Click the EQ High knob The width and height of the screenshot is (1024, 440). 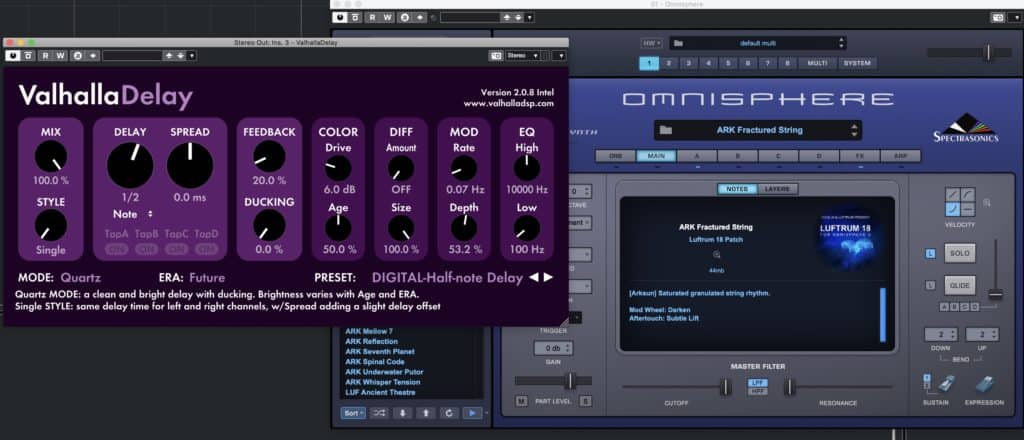(x=526, y=168)
